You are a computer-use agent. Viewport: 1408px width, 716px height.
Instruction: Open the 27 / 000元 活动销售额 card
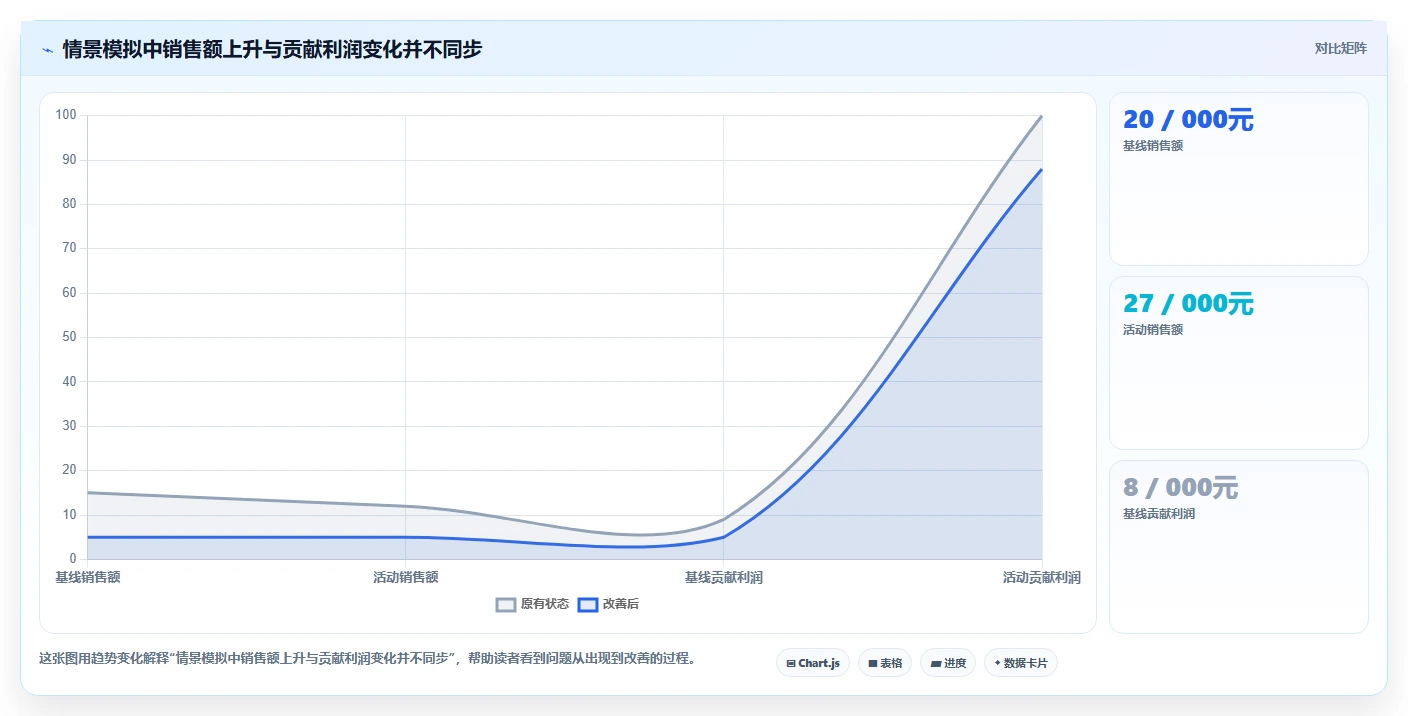(x=1238, y=363)
